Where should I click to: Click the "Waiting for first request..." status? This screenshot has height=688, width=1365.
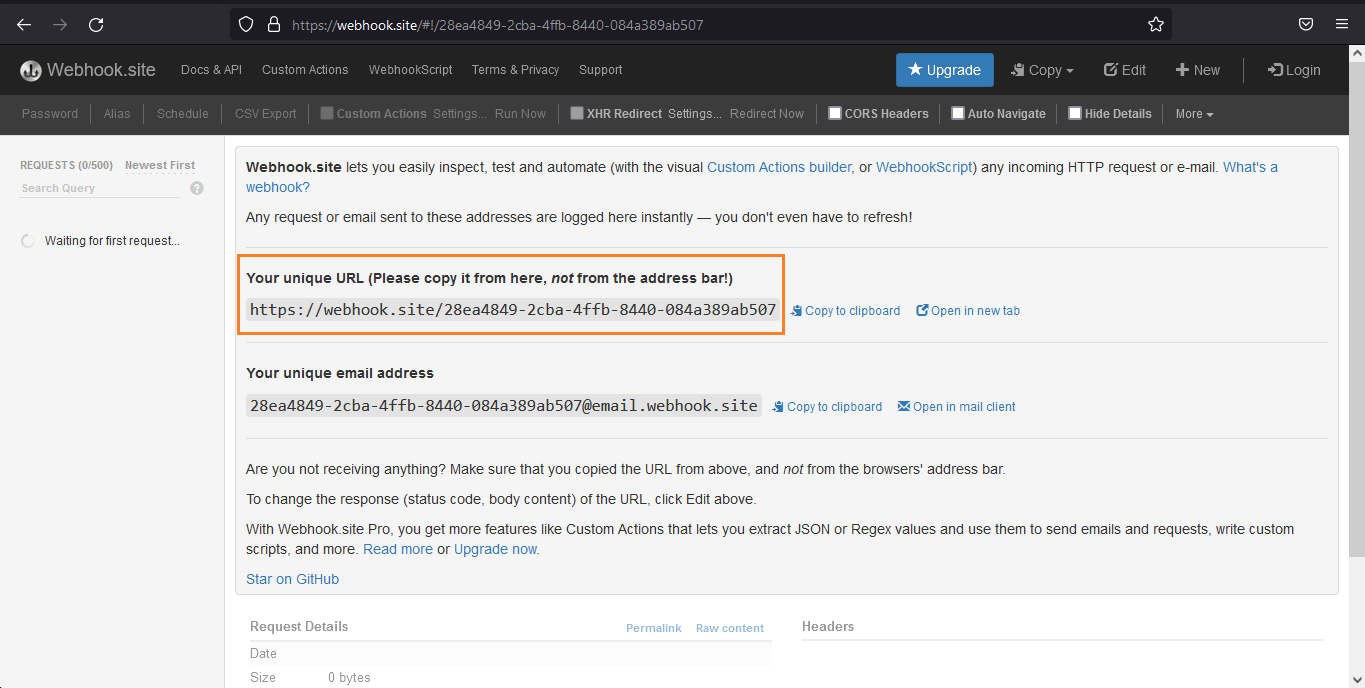112,241
